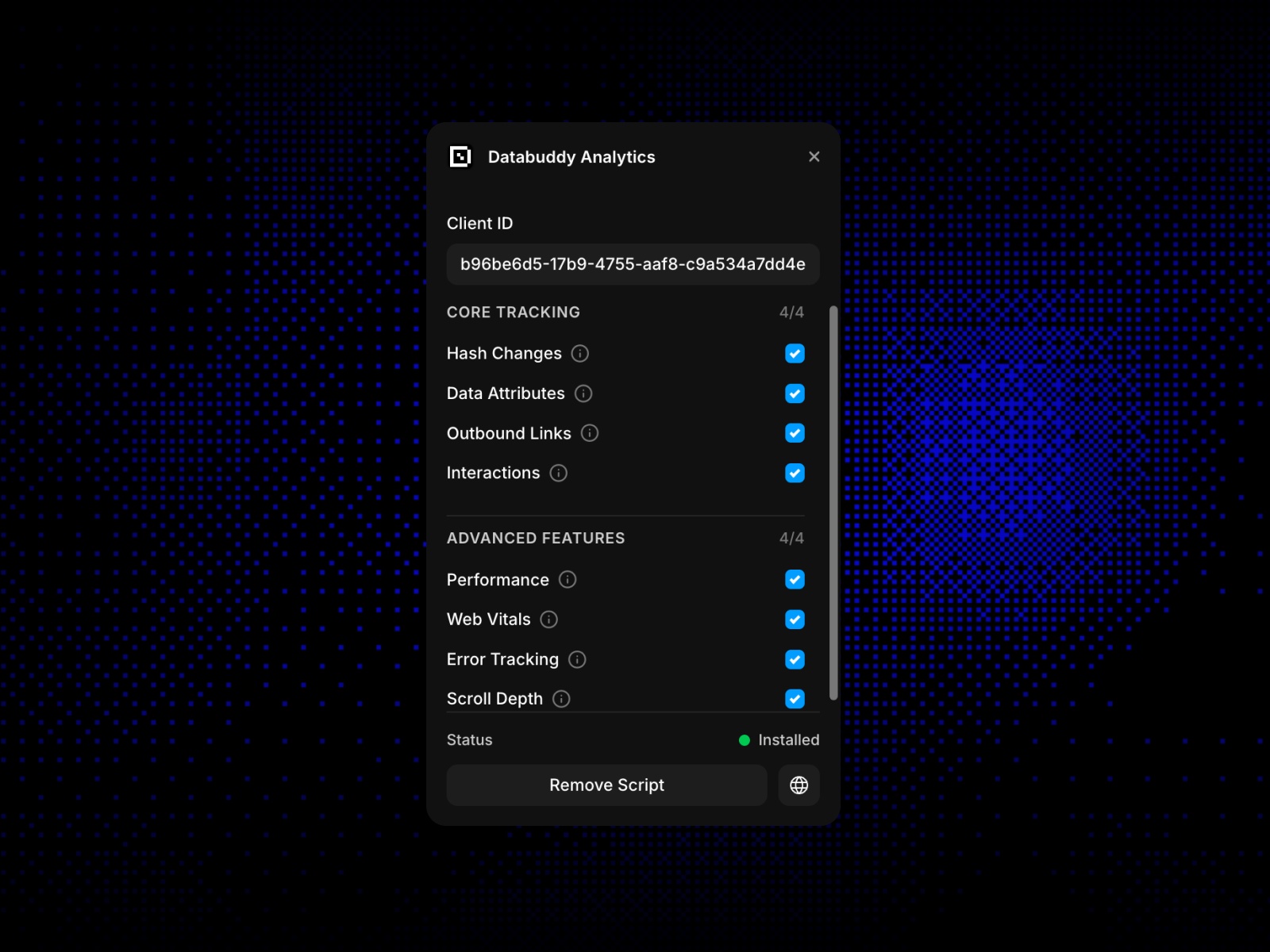Viewport: 1270px width, 952px height.
Task: Turn off Interactions tracking checkbox
Action: coord(795,474)
